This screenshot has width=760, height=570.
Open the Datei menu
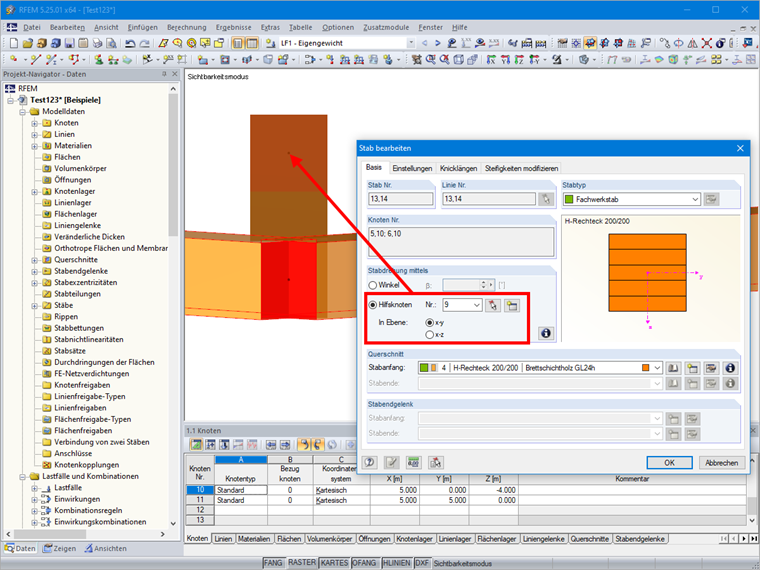pyautogui.click(x=32, y=28)
